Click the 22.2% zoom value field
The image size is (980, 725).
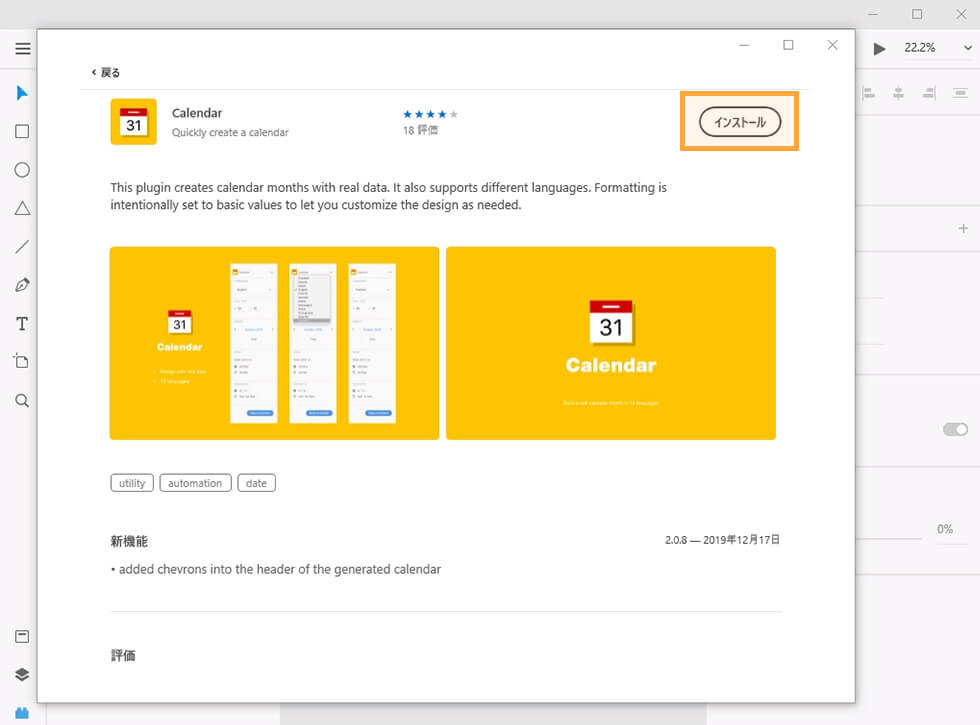tap(919, 48)
